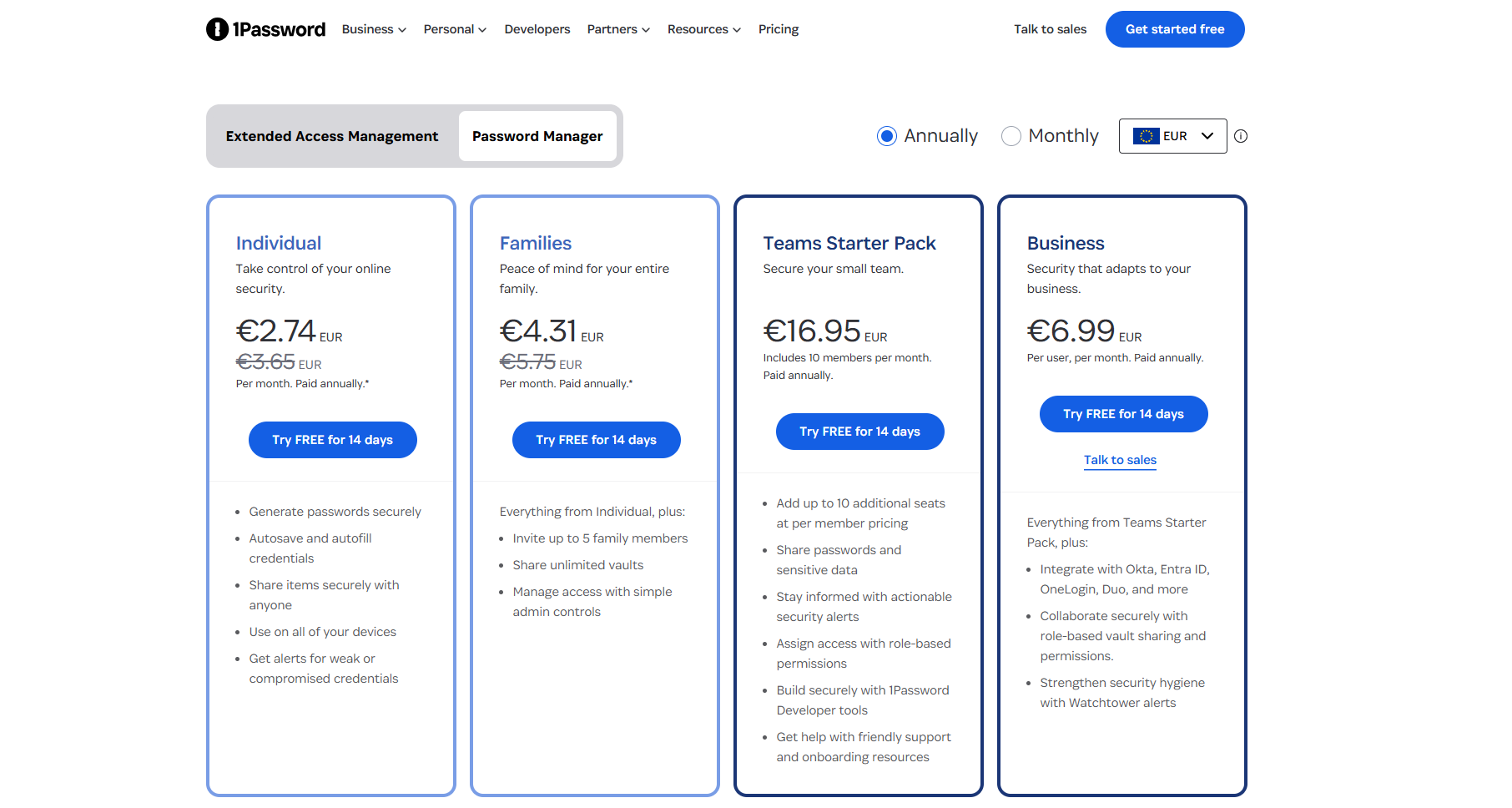This screenshot has width=1512, height=808.
Task: Start Families plan free trial
Action: click(x=597, y=440)
